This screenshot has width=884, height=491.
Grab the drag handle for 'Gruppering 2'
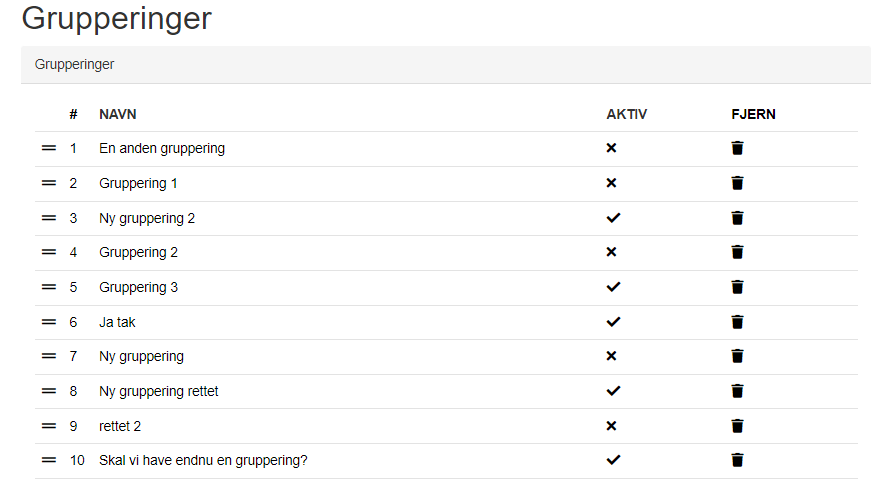[48, 252]
